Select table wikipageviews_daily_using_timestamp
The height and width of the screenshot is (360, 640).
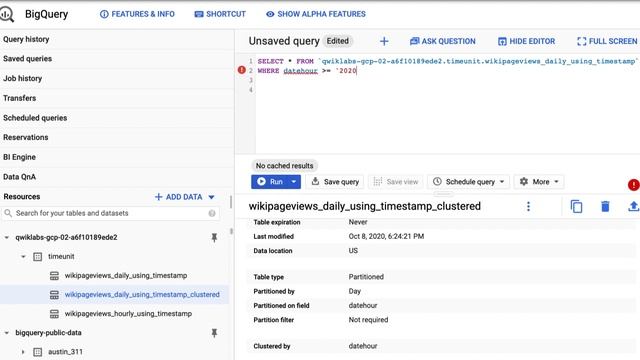point(126,276)
